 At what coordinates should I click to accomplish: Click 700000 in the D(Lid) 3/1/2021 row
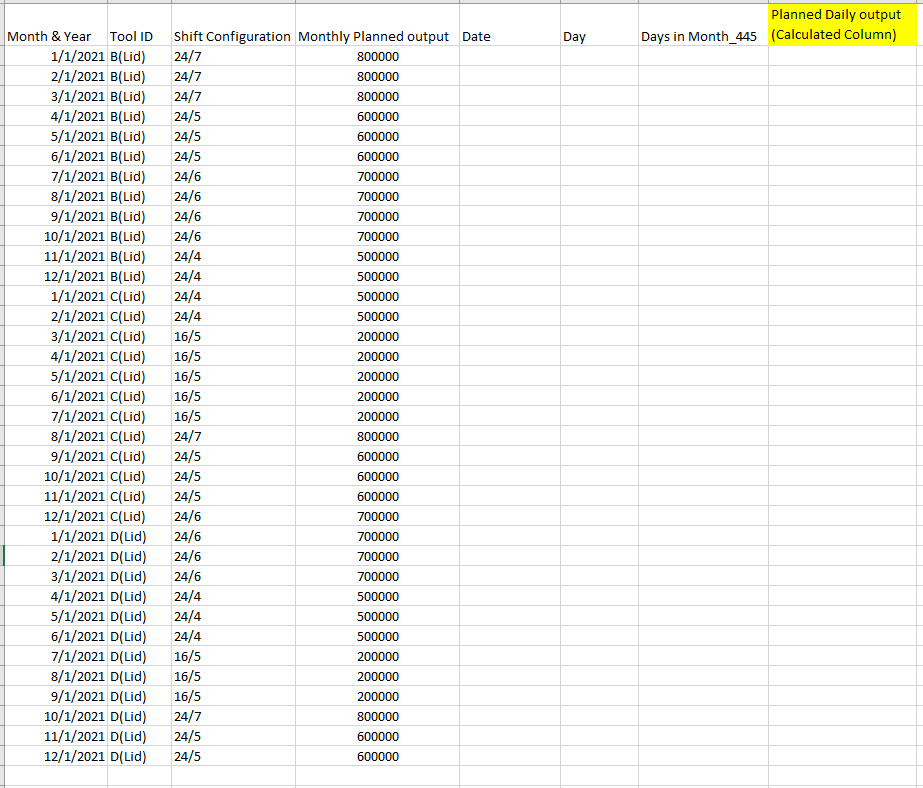click(x=377, y=577)
